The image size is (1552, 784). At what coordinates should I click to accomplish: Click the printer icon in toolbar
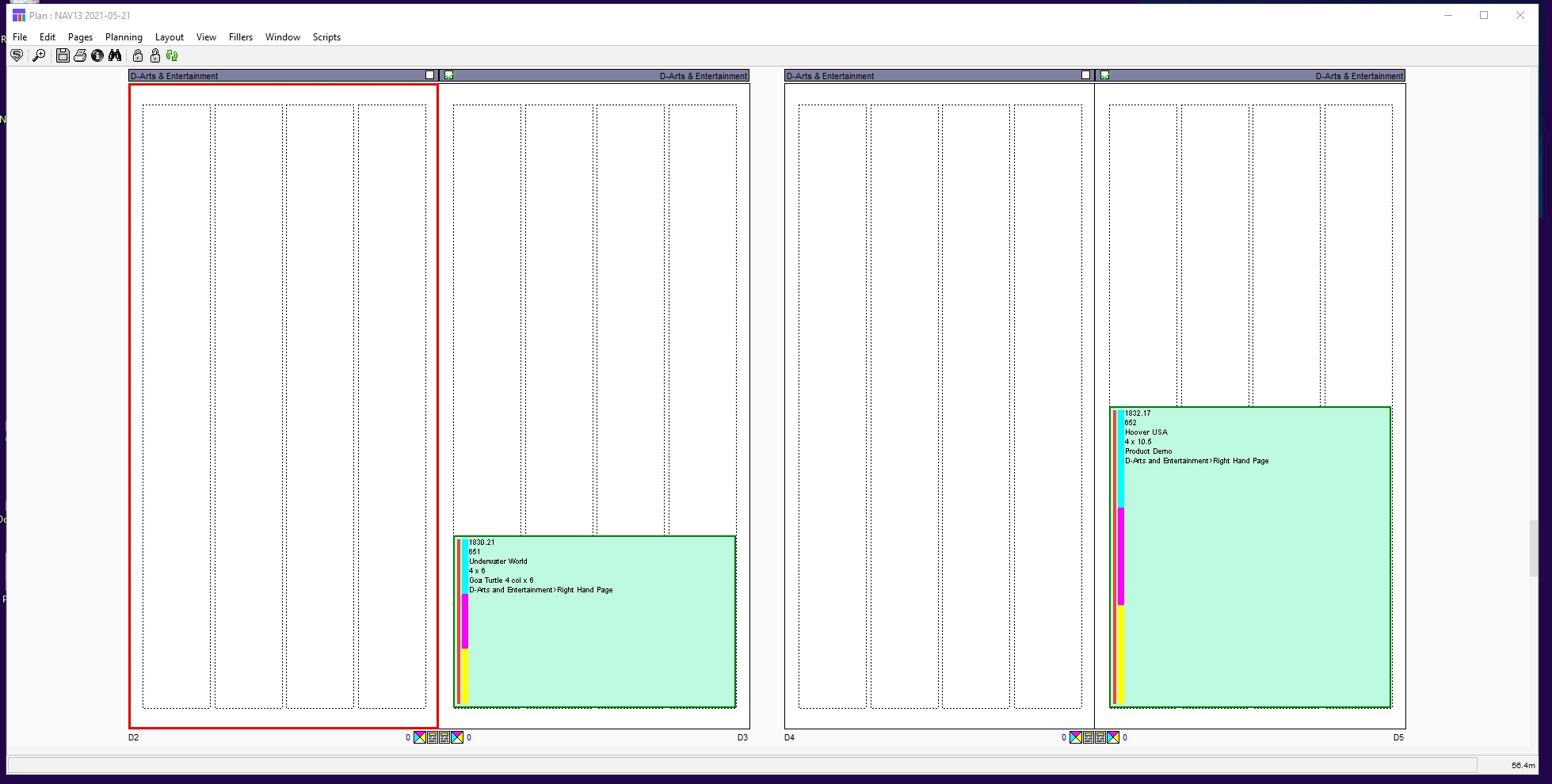point(80,55)
